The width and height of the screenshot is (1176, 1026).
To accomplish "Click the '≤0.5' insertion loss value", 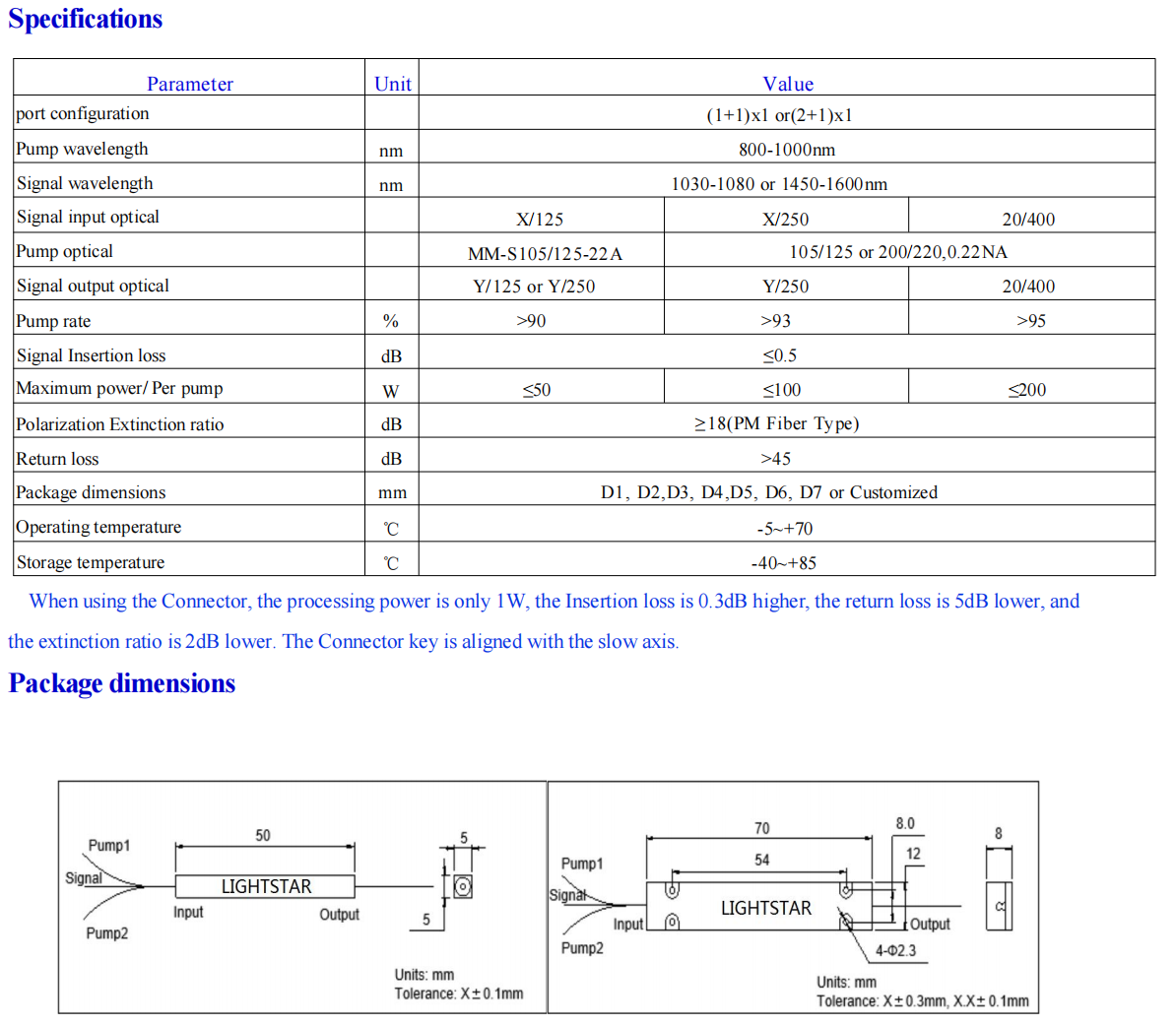I will coord(780,355).
